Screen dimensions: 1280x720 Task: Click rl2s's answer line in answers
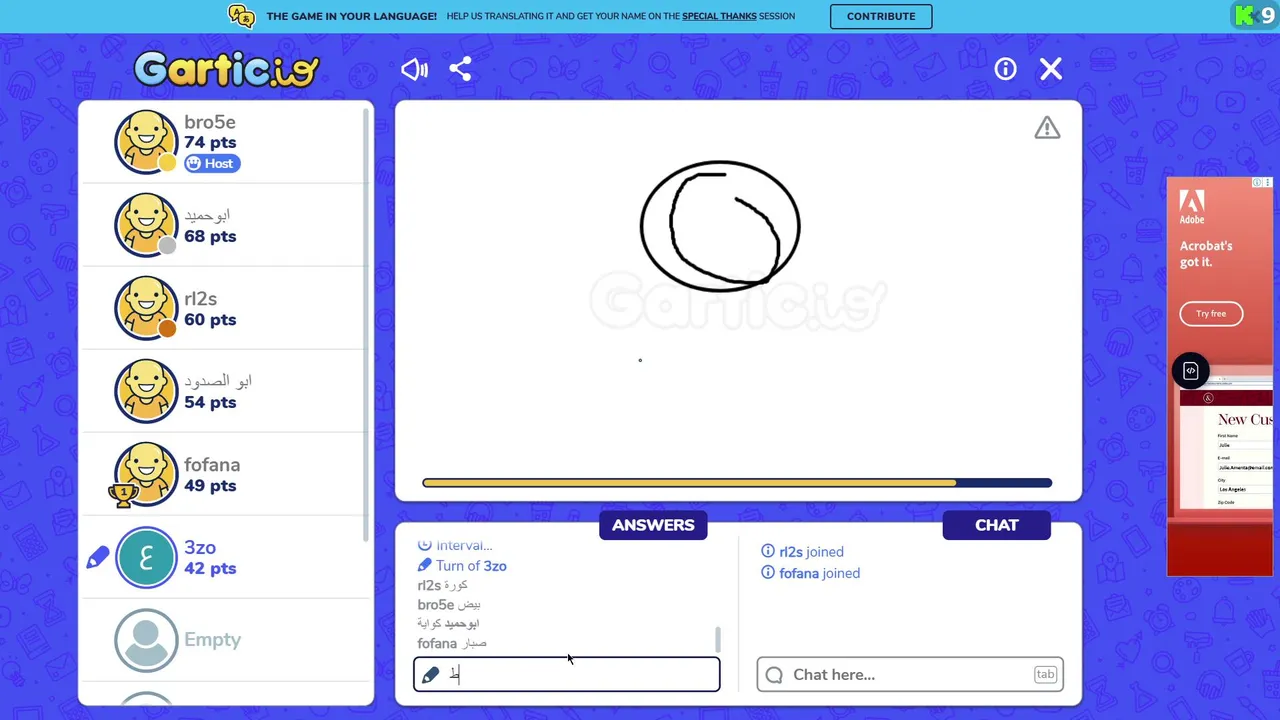443,585
